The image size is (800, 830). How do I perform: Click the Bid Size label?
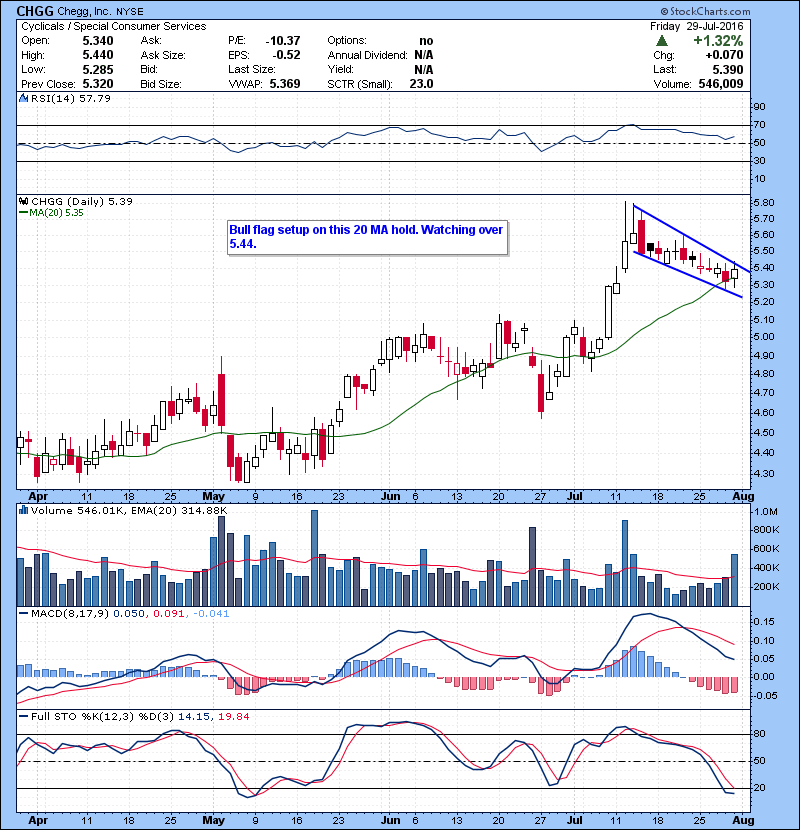tap(161, 84)
